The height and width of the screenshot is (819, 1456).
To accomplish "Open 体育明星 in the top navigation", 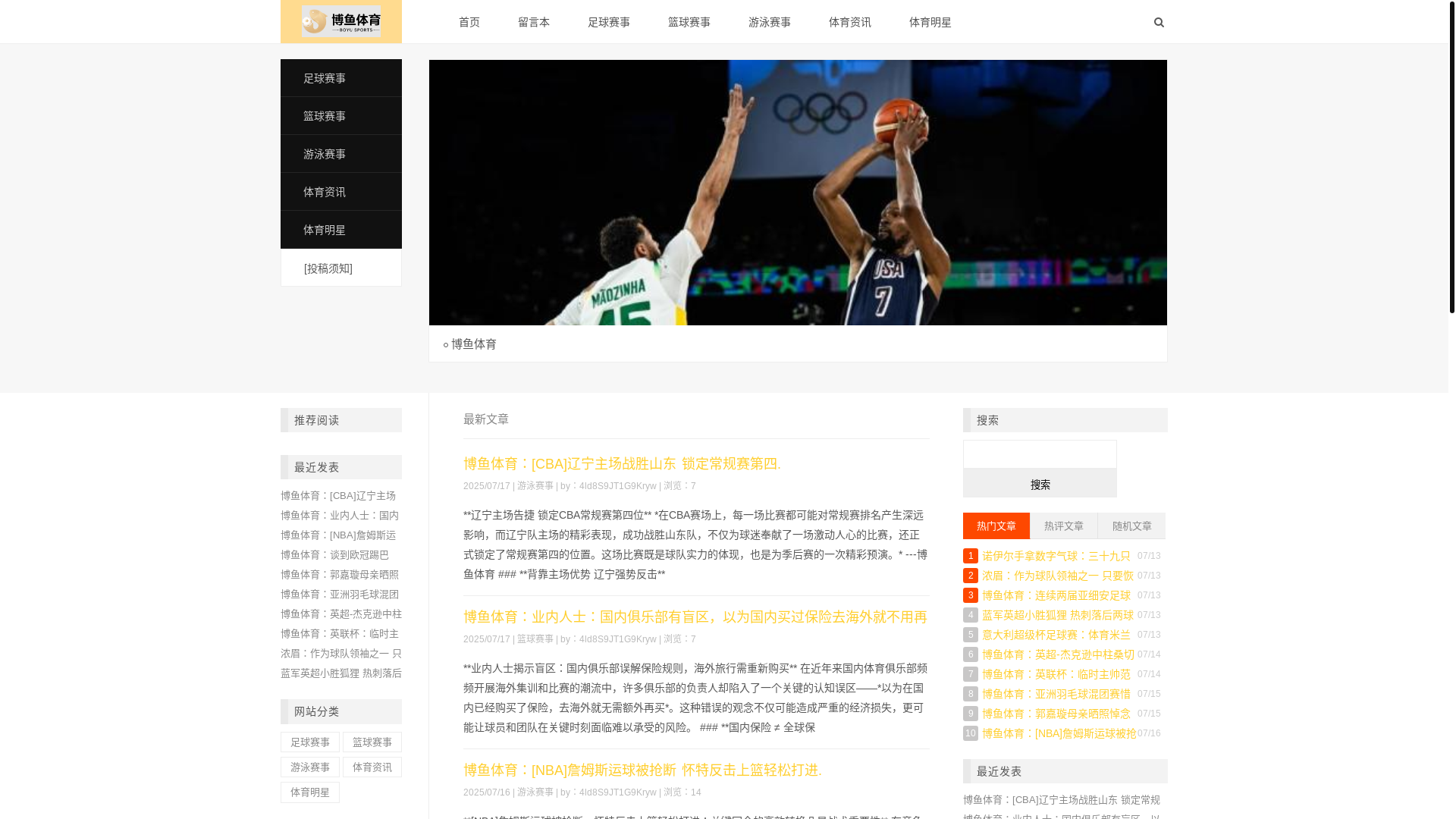I will tap(930, 22).
